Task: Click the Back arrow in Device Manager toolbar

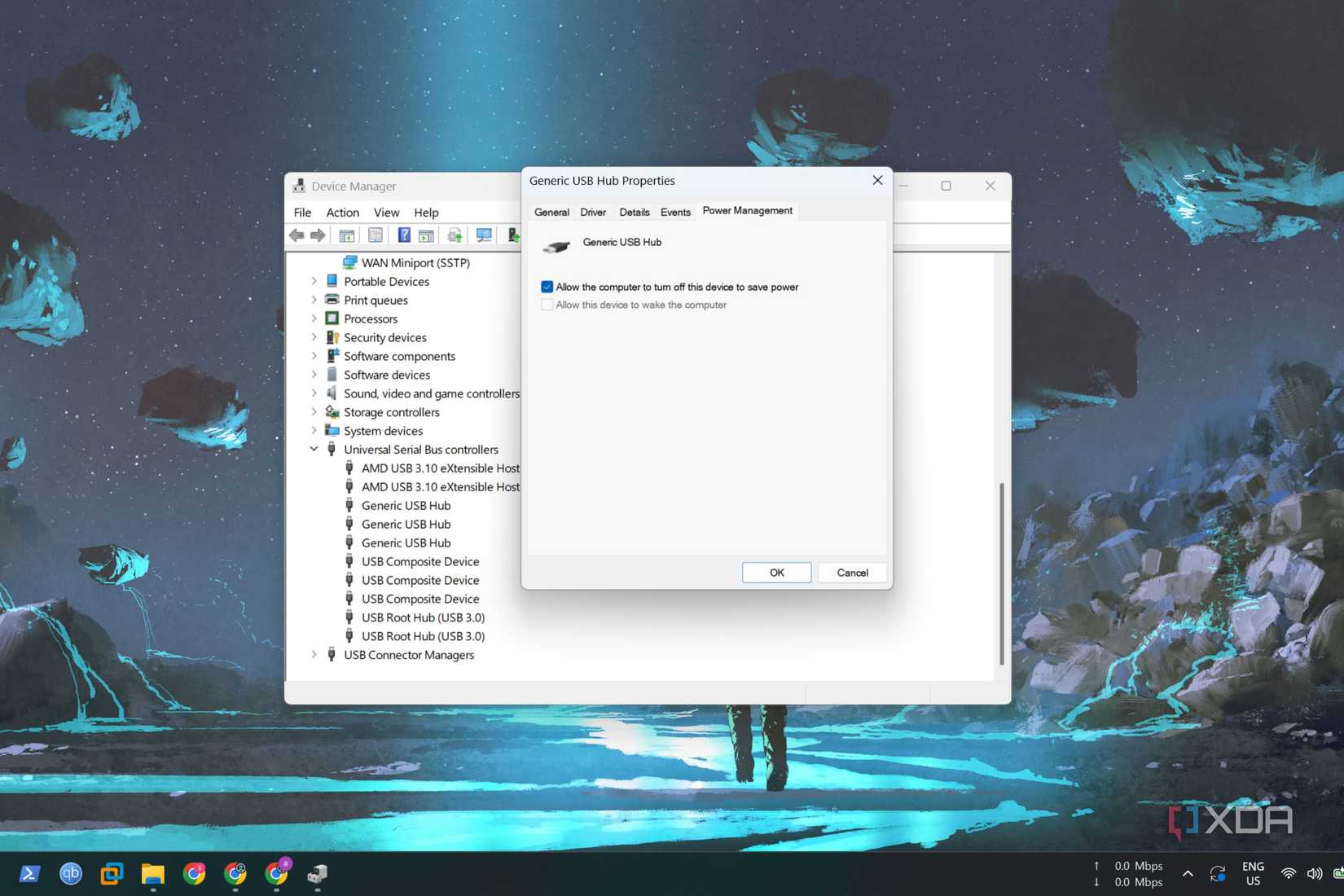Action: [296, 235]
